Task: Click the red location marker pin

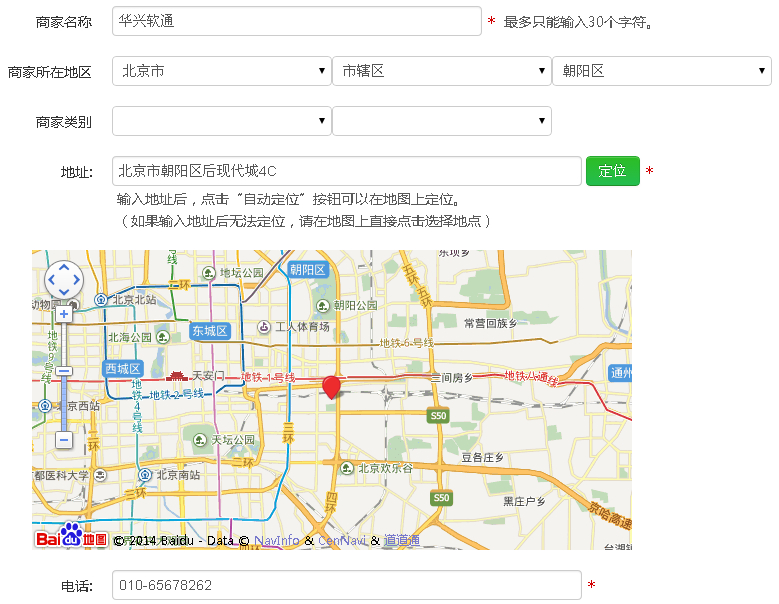Action: (331, 387)
